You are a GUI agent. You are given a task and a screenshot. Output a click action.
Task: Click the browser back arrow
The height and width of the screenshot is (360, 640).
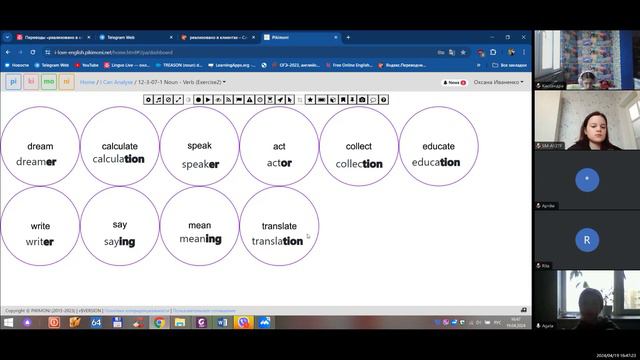(8, 52)
